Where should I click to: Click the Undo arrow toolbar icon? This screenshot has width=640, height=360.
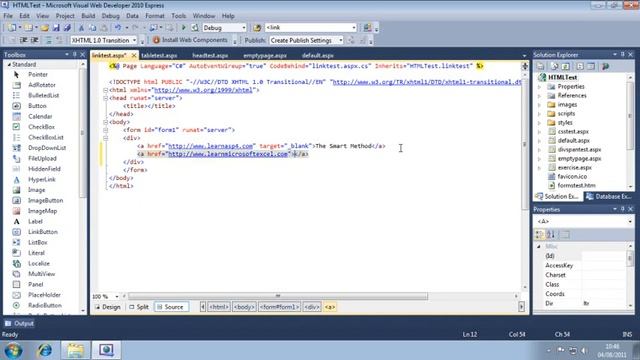(x=118, y=28)
